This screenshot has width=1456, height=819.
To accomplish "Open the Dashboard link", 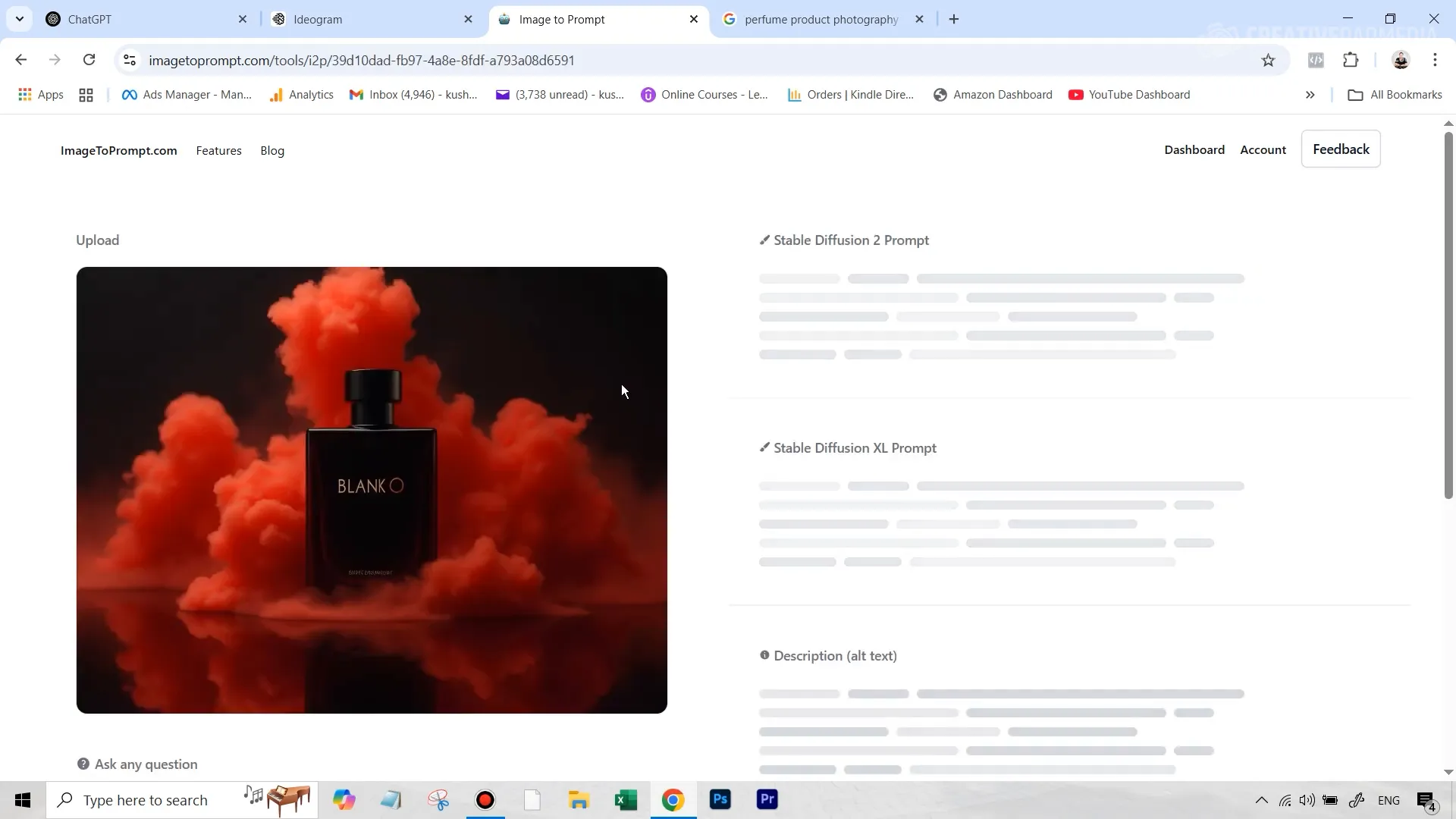I will click(x=1194, y=150).
